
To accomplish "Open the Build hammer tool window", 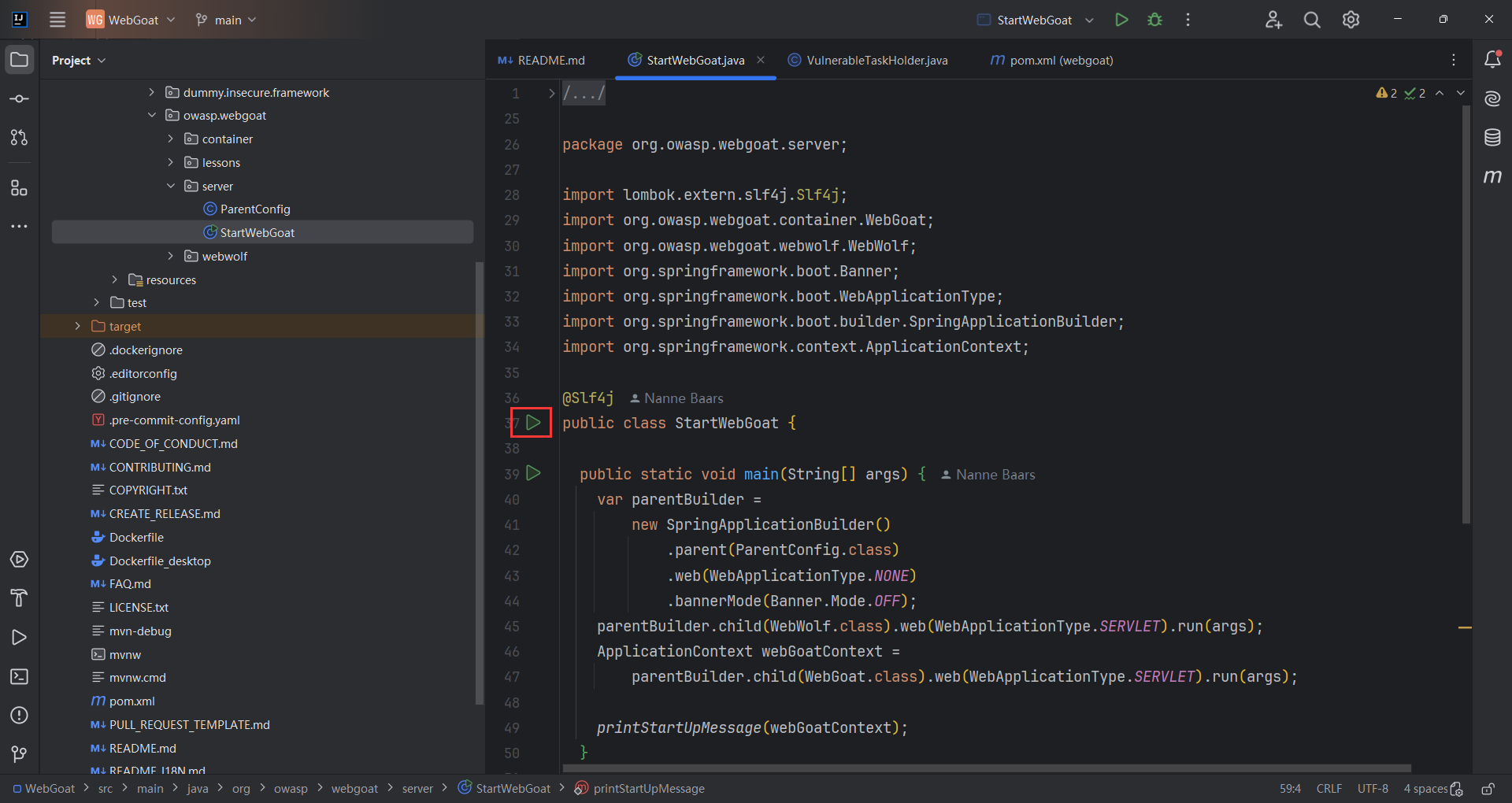I will point(20,598).
